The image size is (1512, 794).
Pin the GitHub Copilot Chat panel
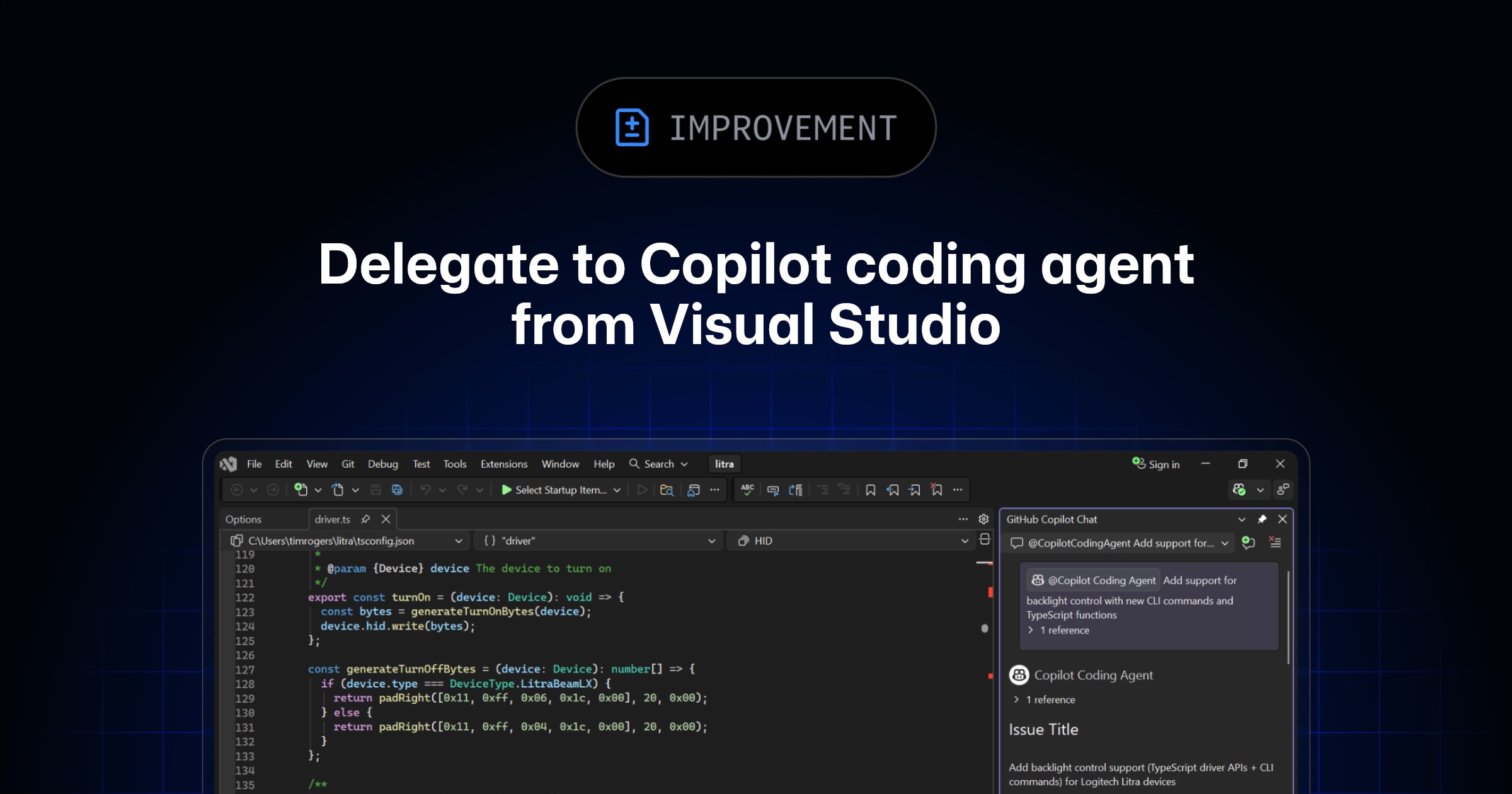[1263, 519]
